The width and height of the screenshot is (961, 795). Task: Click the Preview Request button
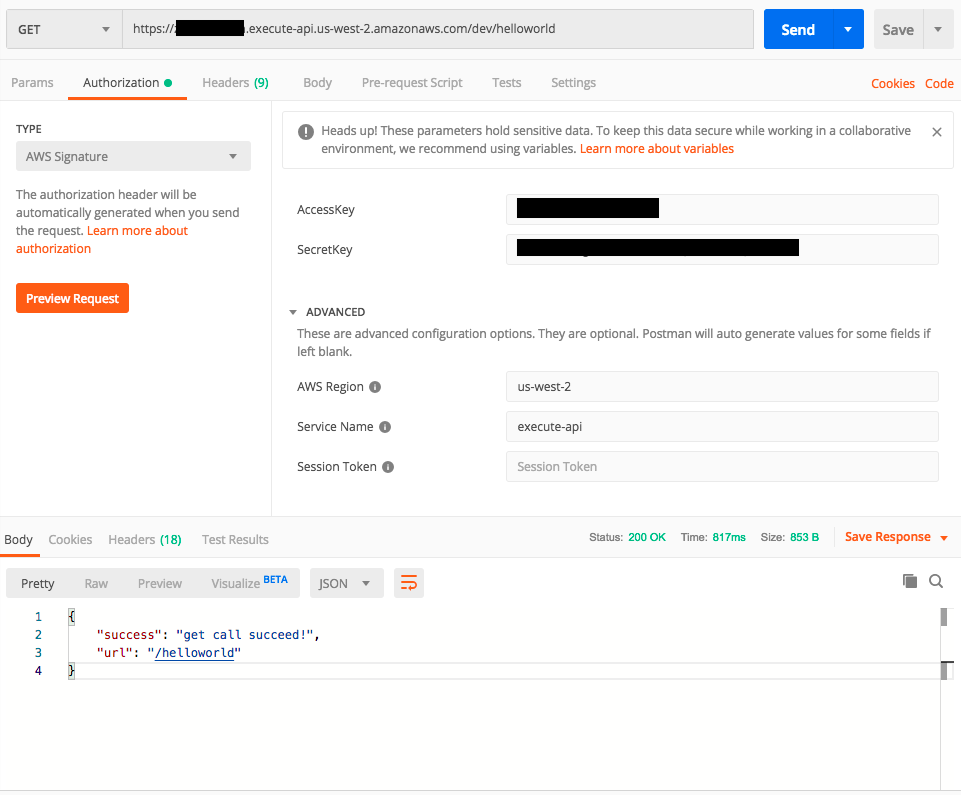tap(72, 298)
